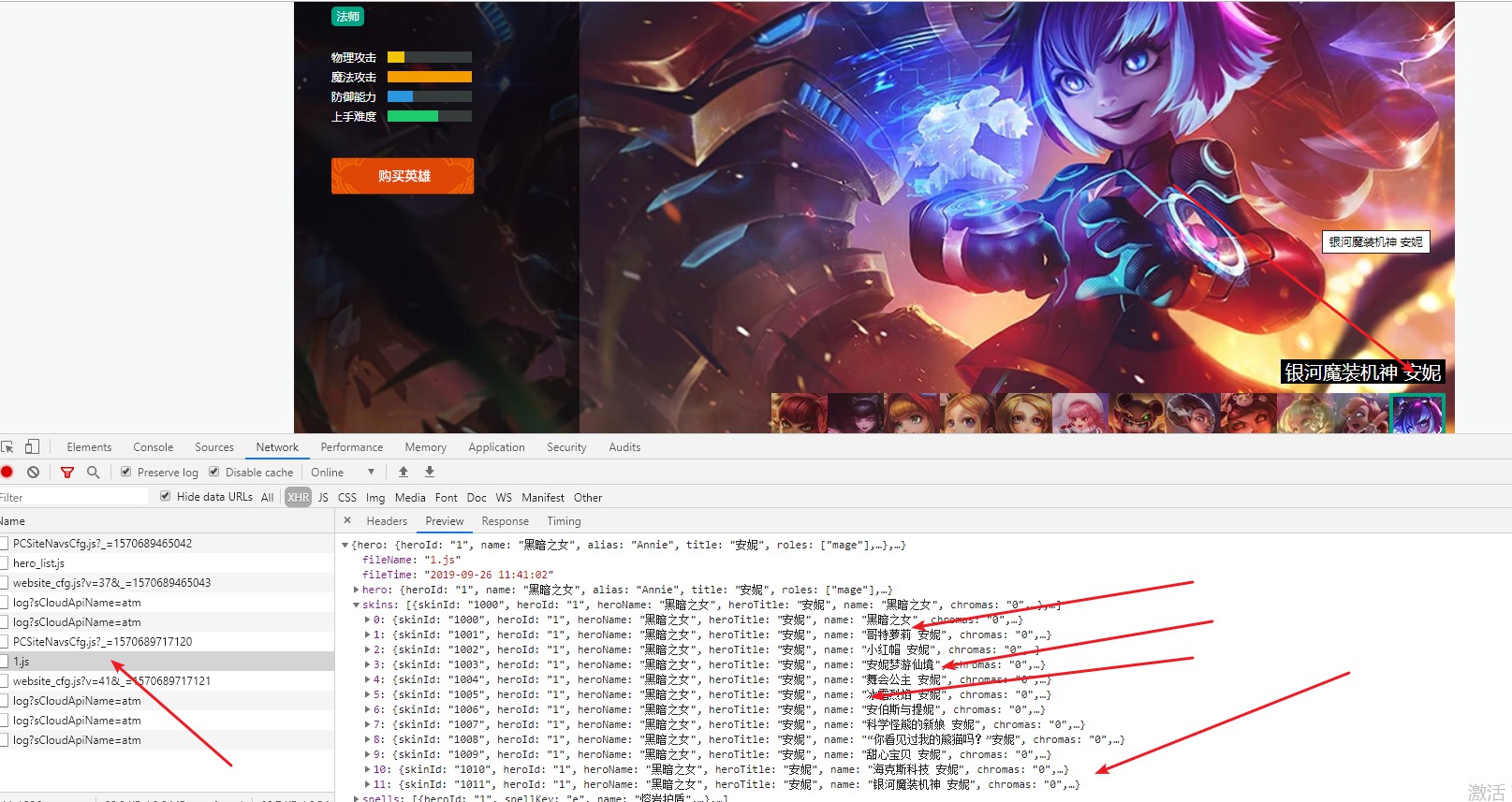The image size is (1512, 802).
Task: Filter requests by WS type
Action: coord(504,497)
